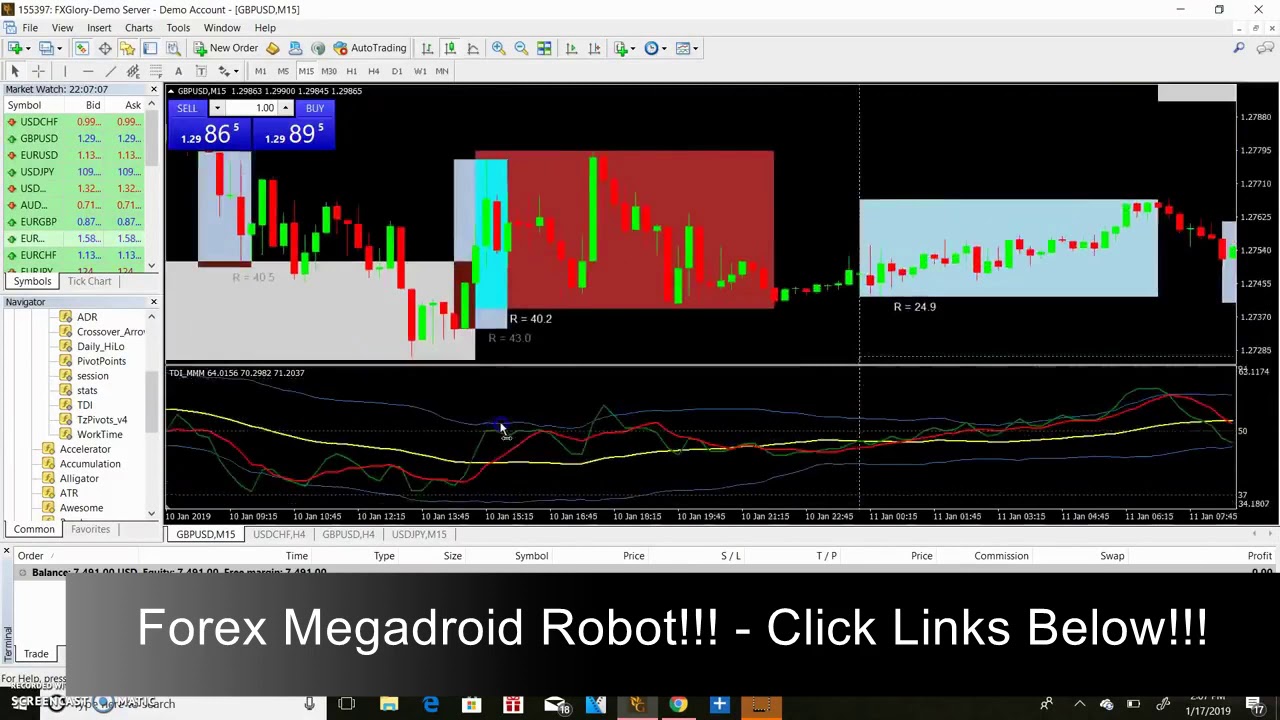Open the Profiles toolbar icon

tap(47, 48)
